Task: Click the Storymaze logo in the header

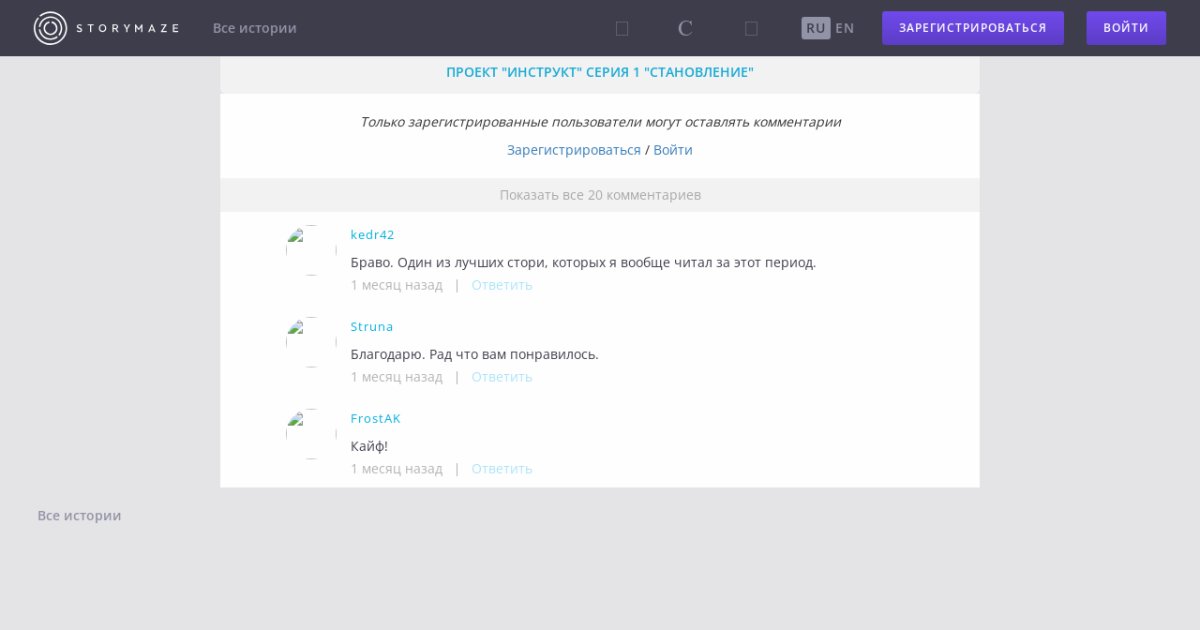Action: pyautogui.click(x=106, y=28)
